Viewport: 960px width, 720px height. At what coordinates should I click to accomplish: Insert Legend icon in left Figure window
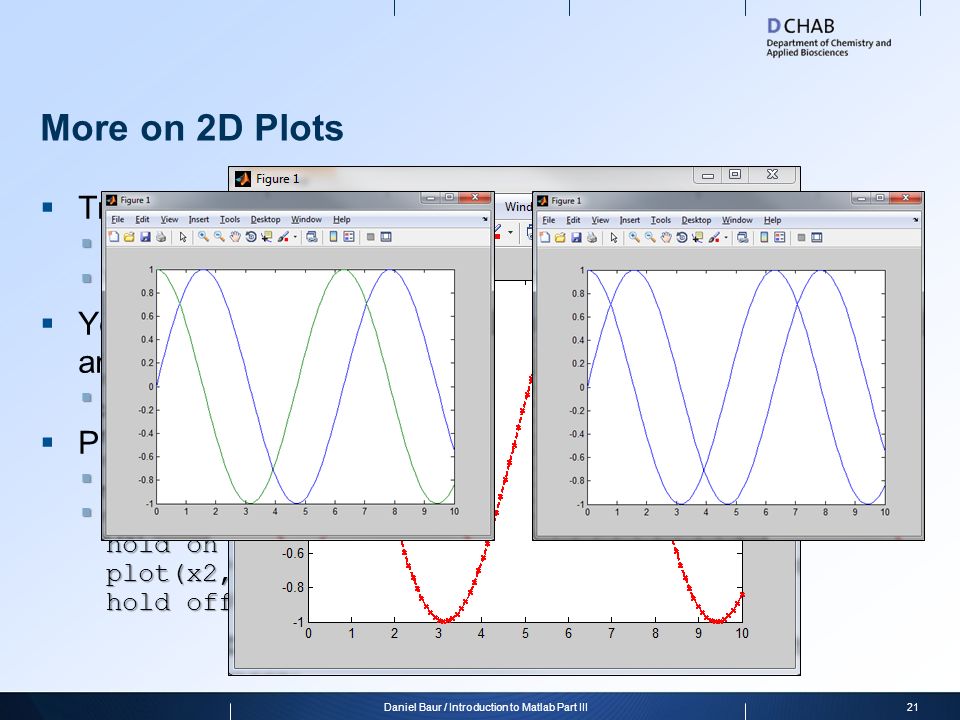coord(349,237)
